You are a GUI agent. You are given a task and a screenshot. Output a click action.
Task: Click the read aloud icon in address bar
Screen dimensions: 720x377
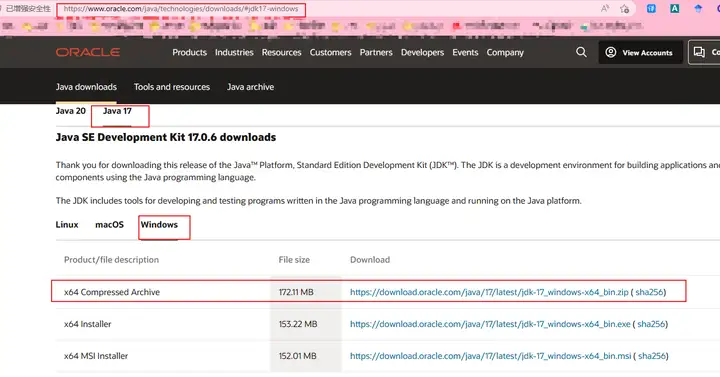click(605, 9)
